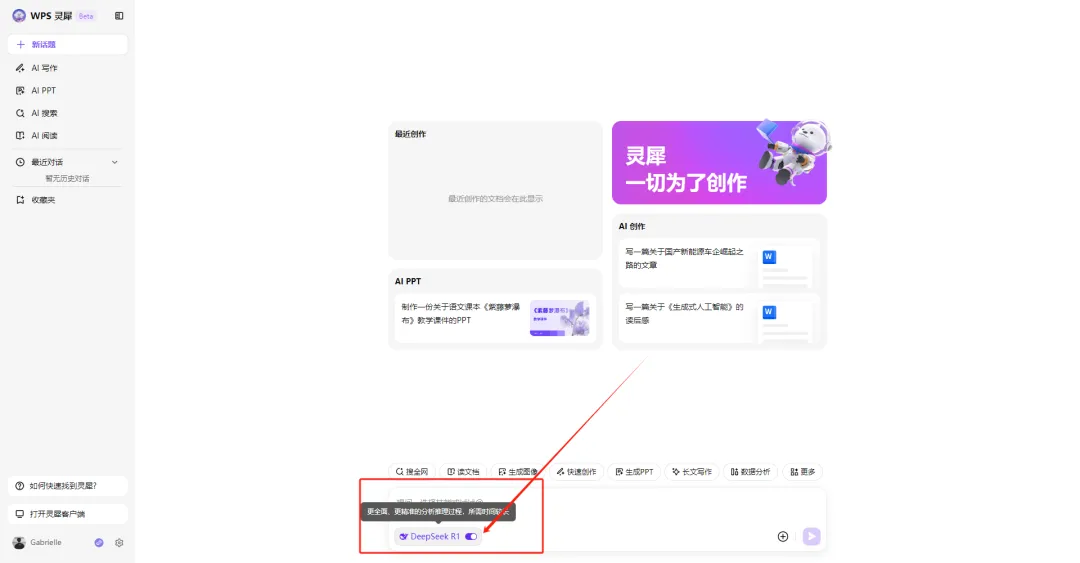
Task: Click the 长文写作 chip
Action: click(692, 472)
